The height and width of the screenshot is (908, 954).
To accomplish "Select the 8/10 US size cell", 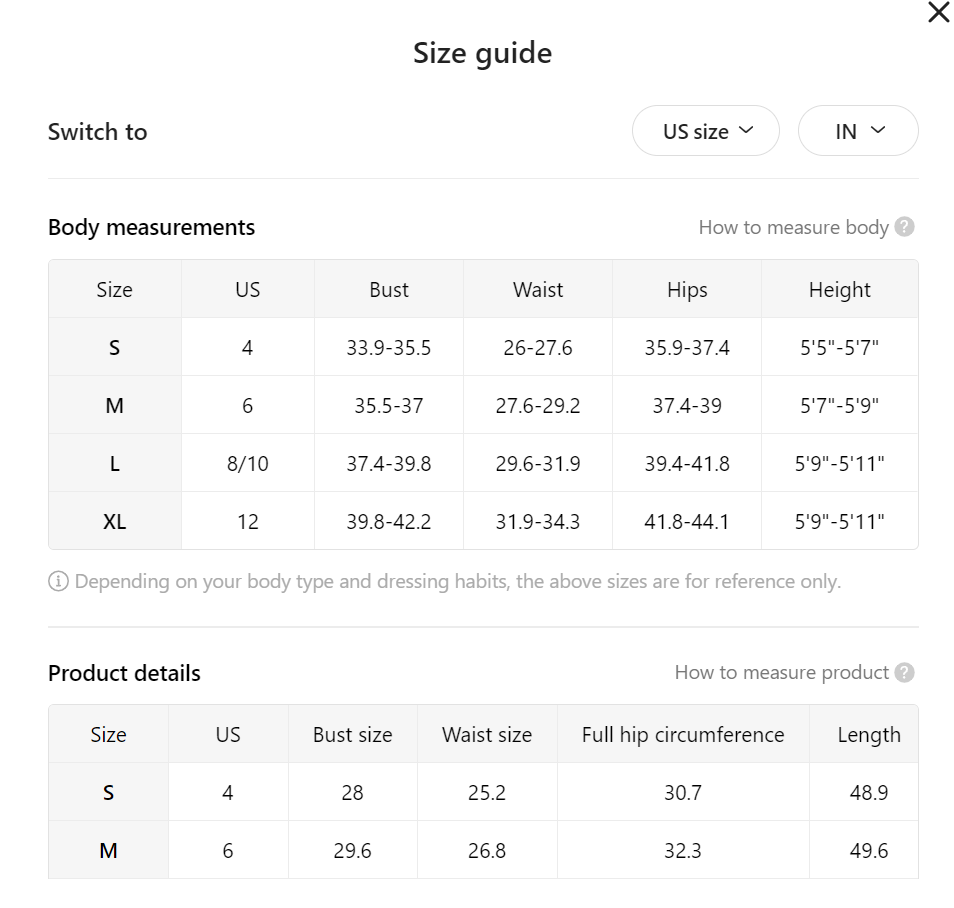I will 248,464.
